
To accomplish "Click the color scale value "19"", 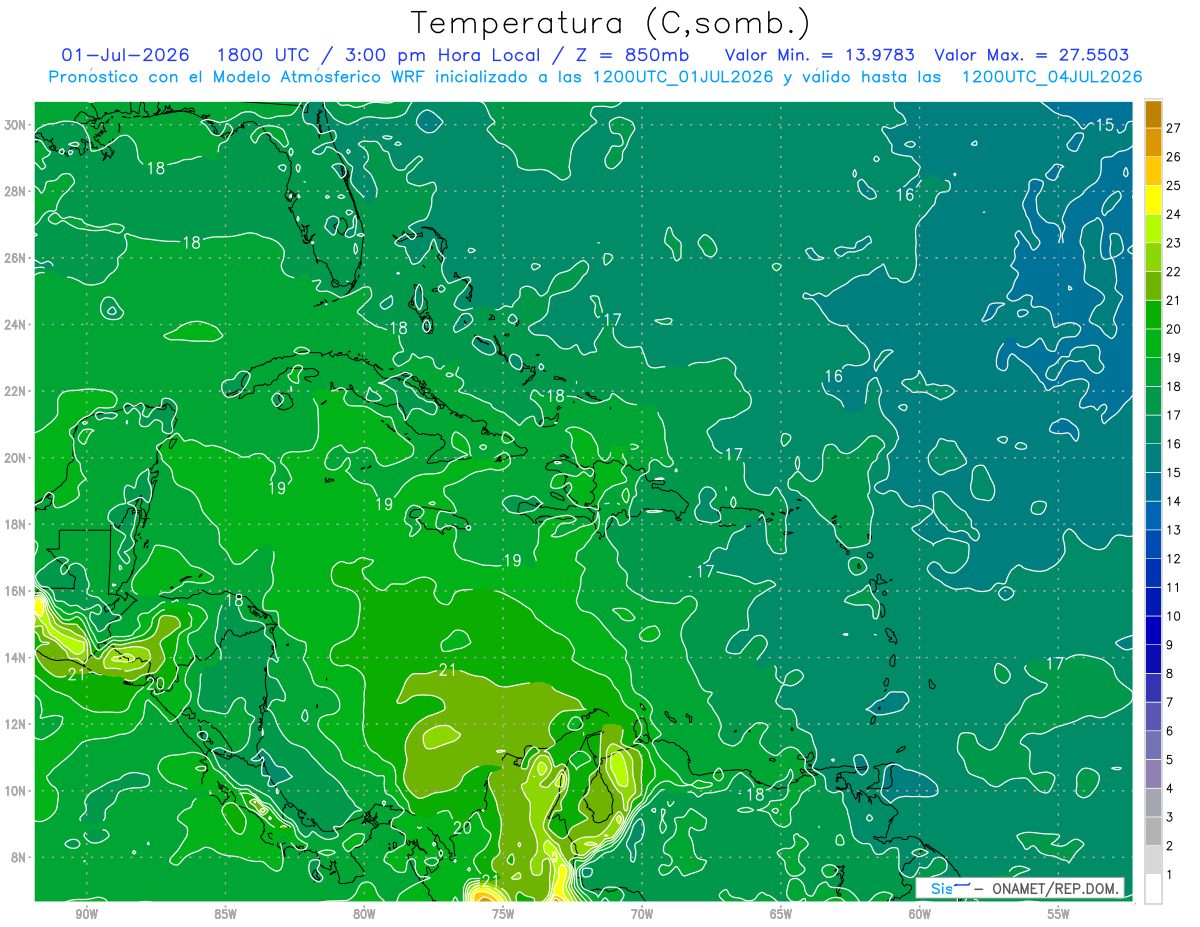I will click(1174, 357).
